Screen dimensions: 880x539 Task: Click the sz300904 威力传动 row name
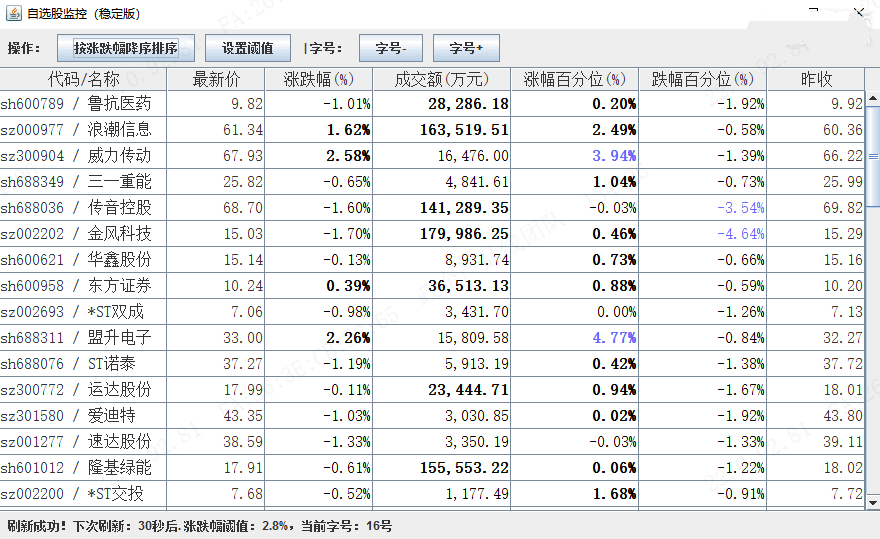tap(119, 156)
